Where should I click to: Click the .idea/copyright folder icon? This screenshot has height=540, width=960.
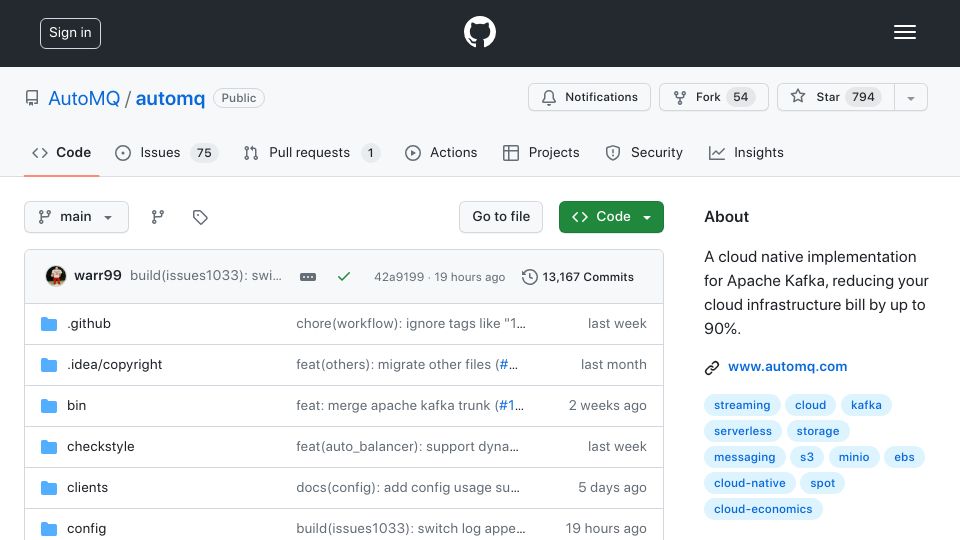49,364
